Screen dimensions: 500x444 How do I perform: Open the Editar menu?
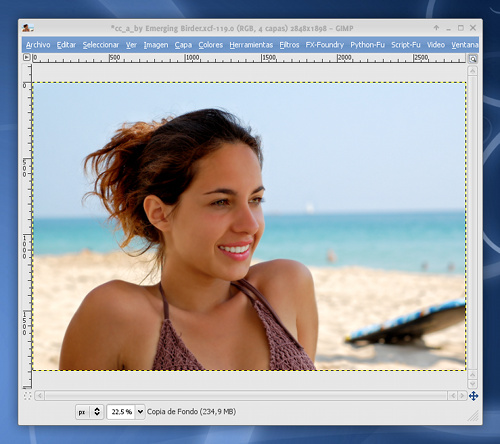(x=66, y=45)
